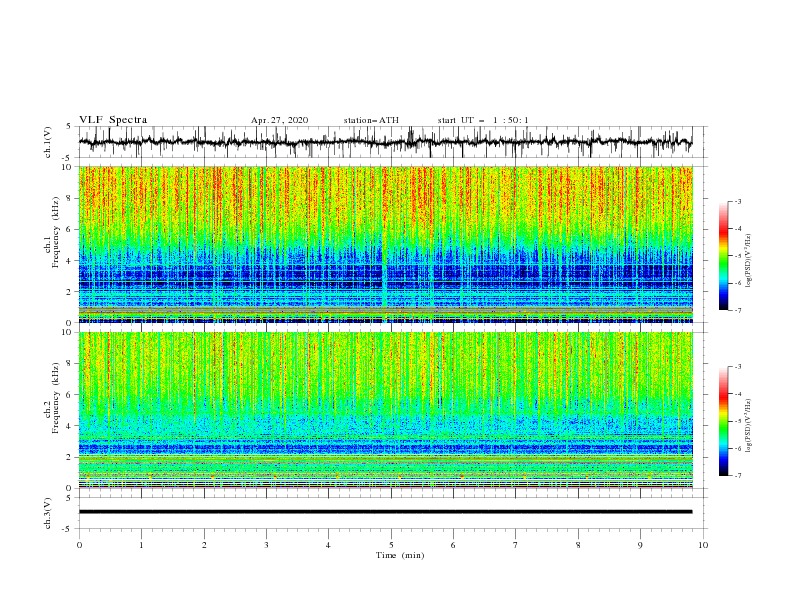Click the 'ch.3(V)' axis label
Screen dimensions: 792x612
(48, 513)
